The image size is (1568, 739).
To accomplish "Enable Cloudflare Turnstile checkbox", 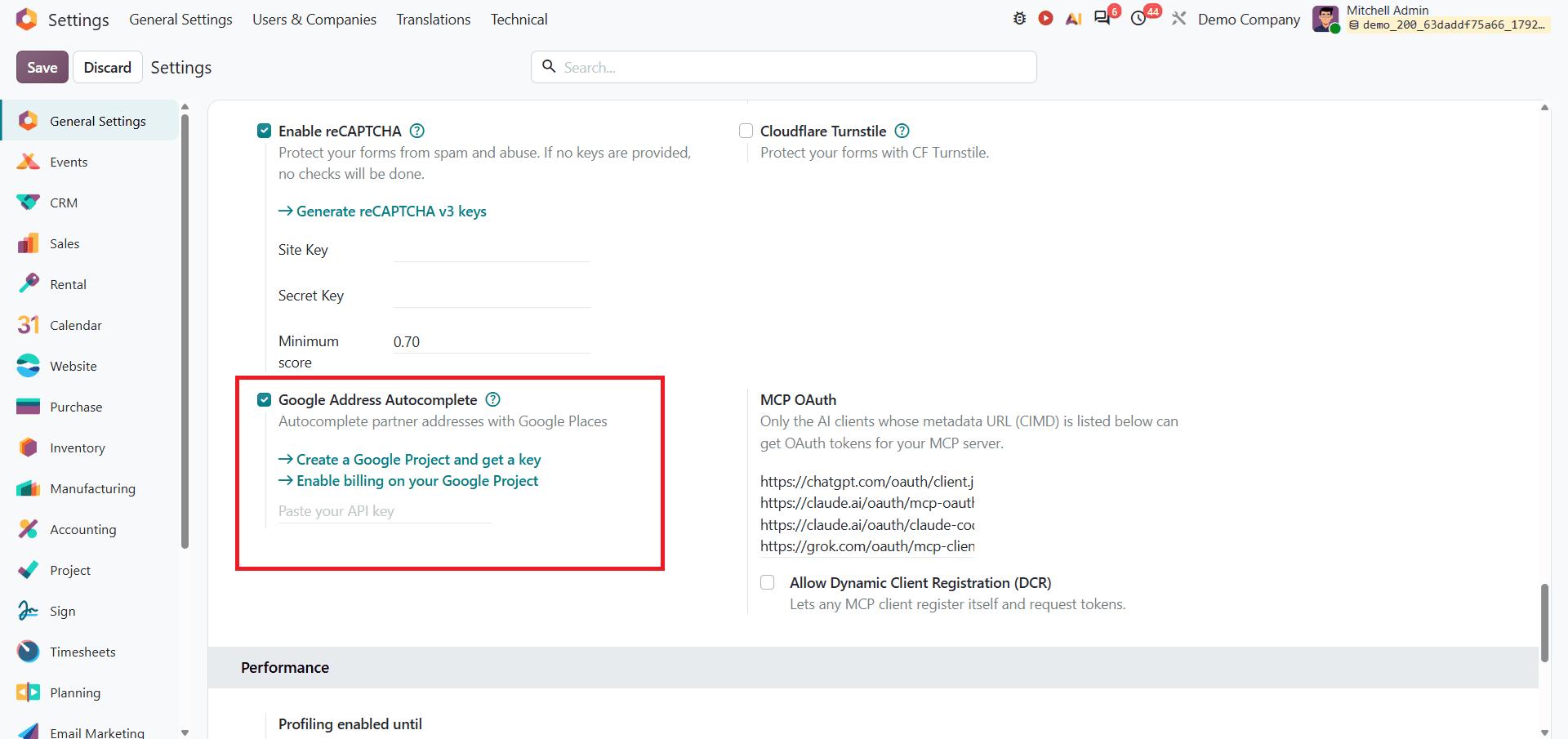I will (x=746, y=131).
